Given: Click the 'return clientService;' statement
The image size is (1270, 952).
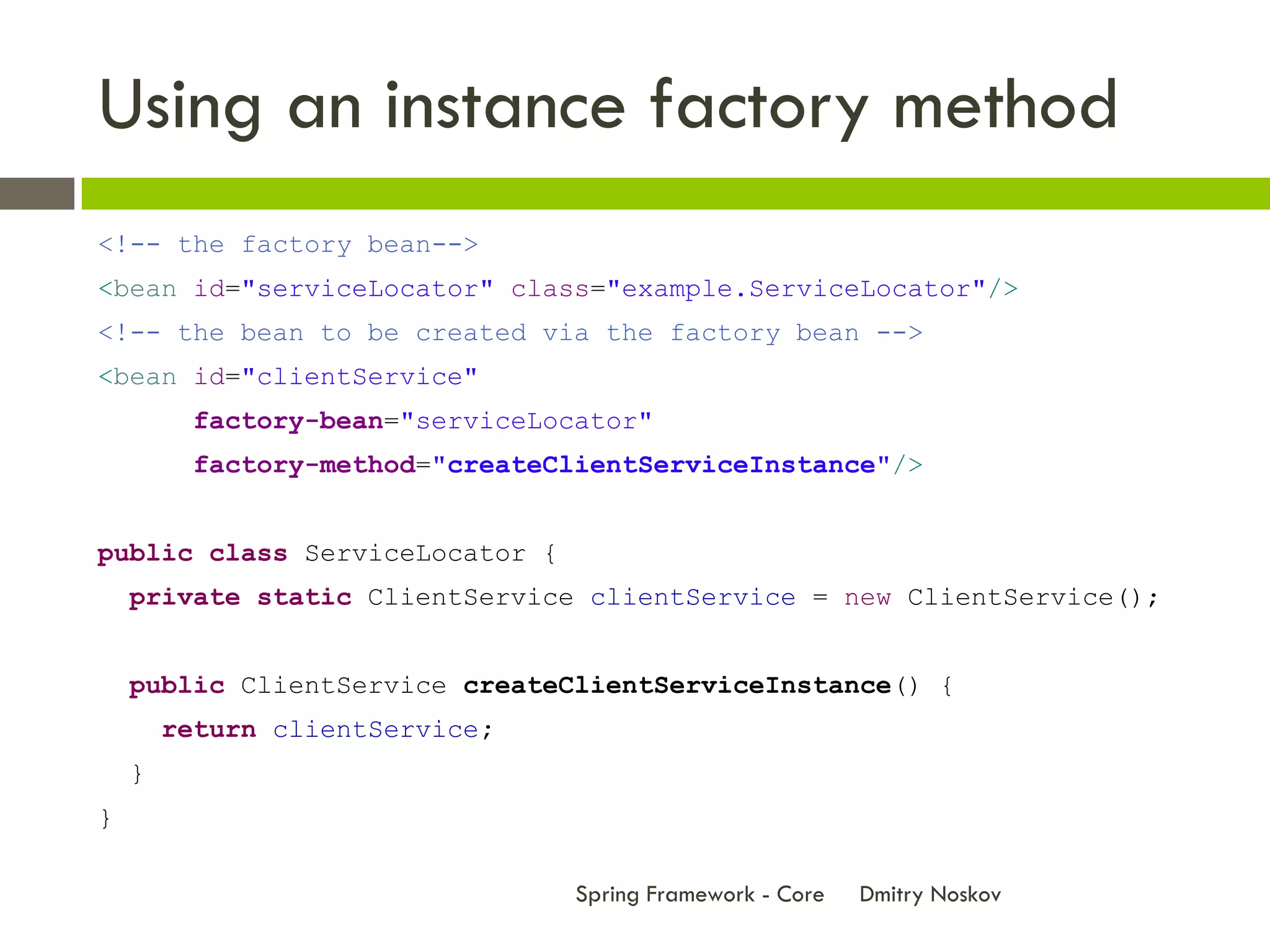Looking at the screenshot, I should click(x=327, y=729).
